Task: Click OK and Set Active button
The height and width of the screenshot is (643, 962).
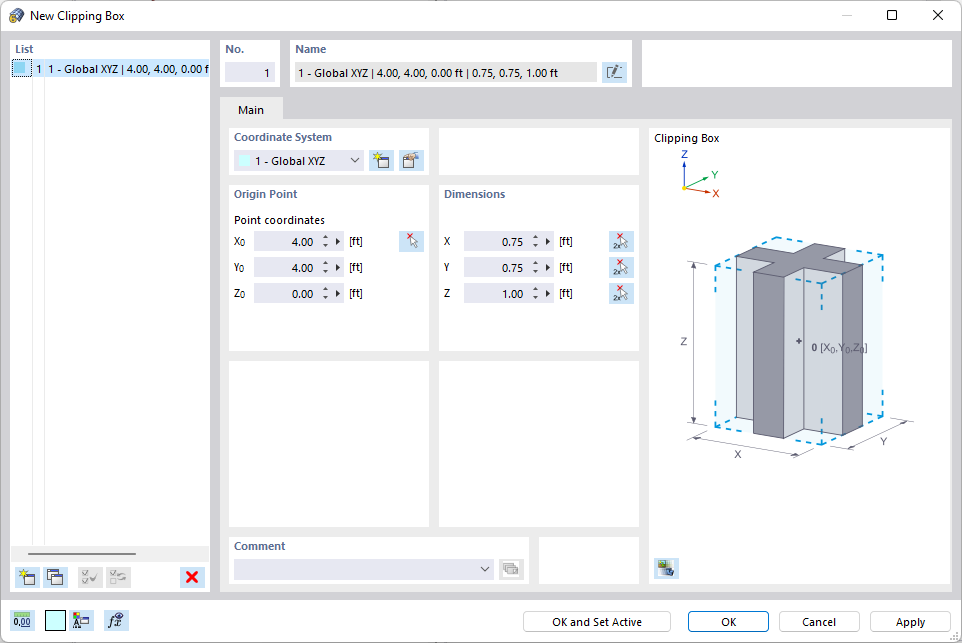Action: pyautogui.click(x=596, y=622)
